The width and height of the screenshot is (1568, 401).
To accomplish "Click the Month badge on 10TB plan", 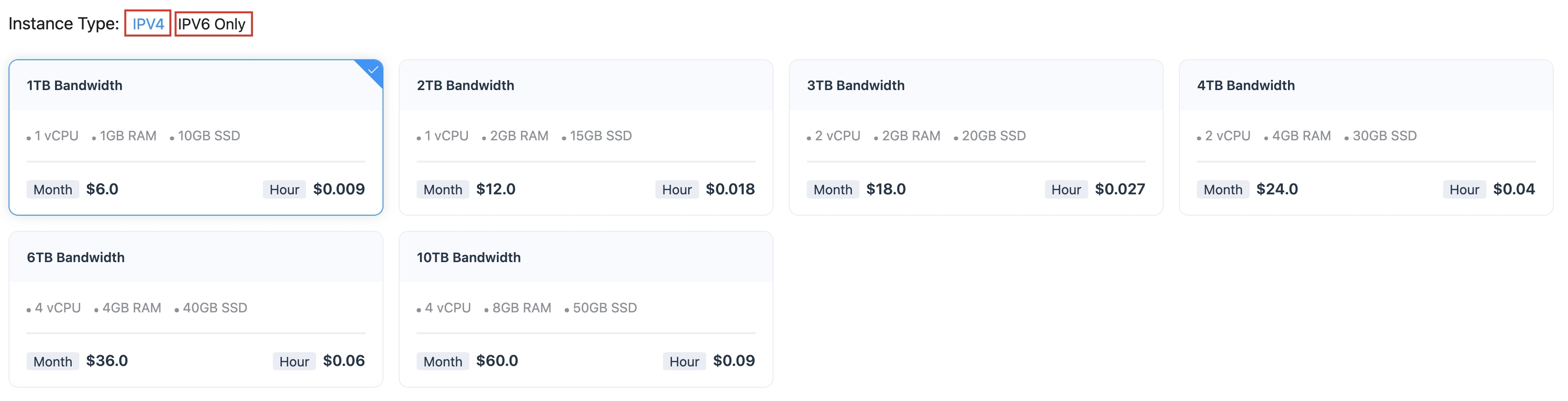I will (442, 361).
